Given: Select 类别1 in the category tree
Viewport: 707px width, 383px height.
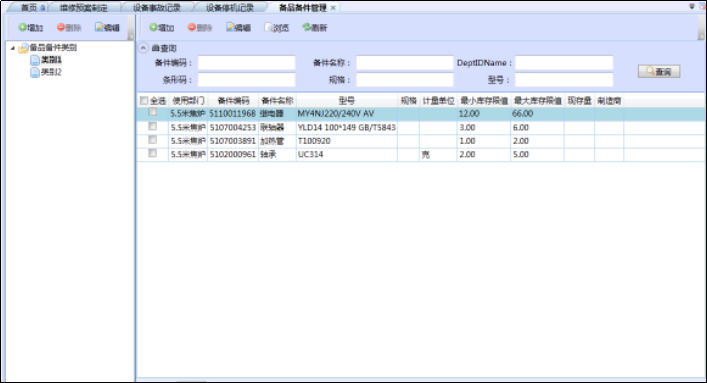Looking at the screenshot, I should [x=51, y=60].
